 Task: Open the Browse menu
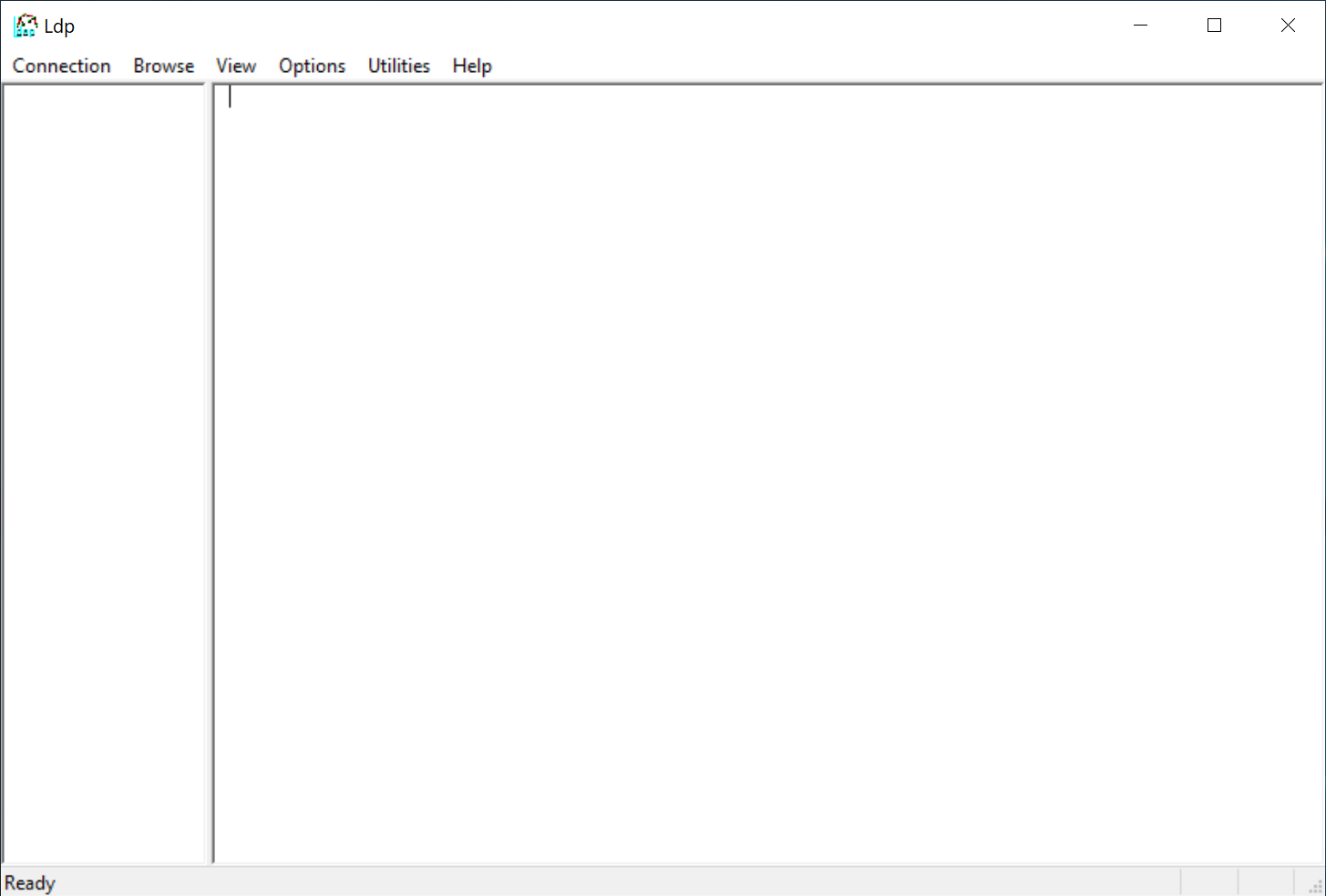(x=163, y=66)
